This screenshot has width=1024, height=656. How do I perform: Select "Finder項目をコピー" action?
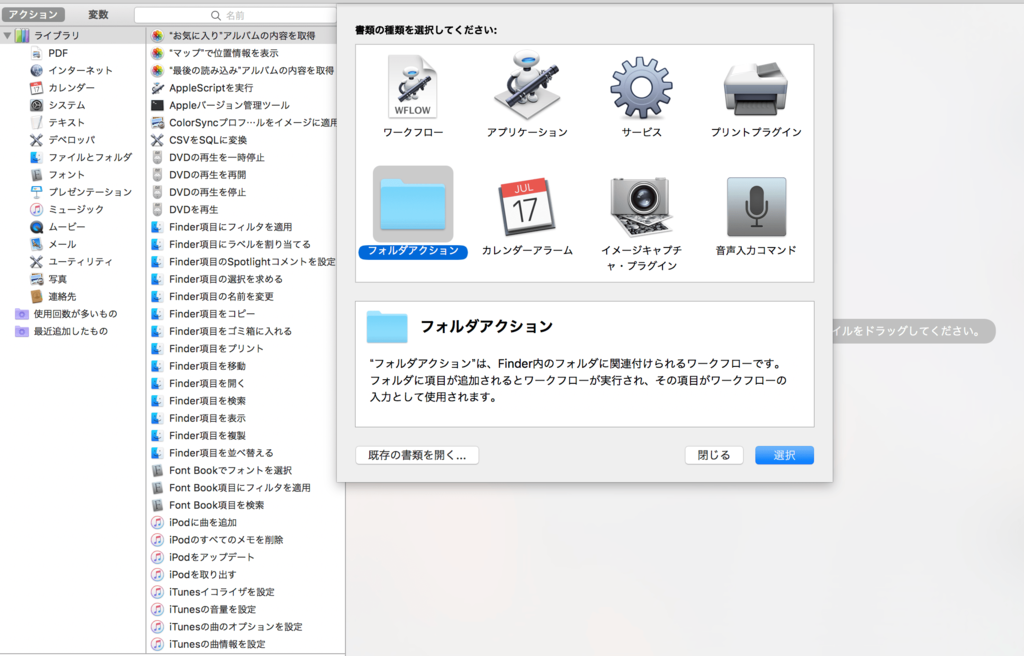(x=212, y=314)
